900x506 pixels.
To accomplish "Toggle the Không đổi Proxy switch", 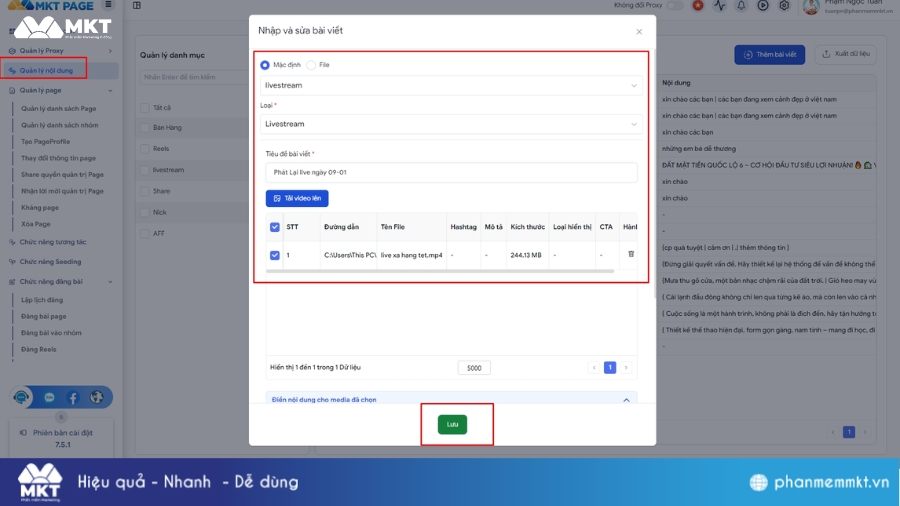I will [x=676, y=5].
